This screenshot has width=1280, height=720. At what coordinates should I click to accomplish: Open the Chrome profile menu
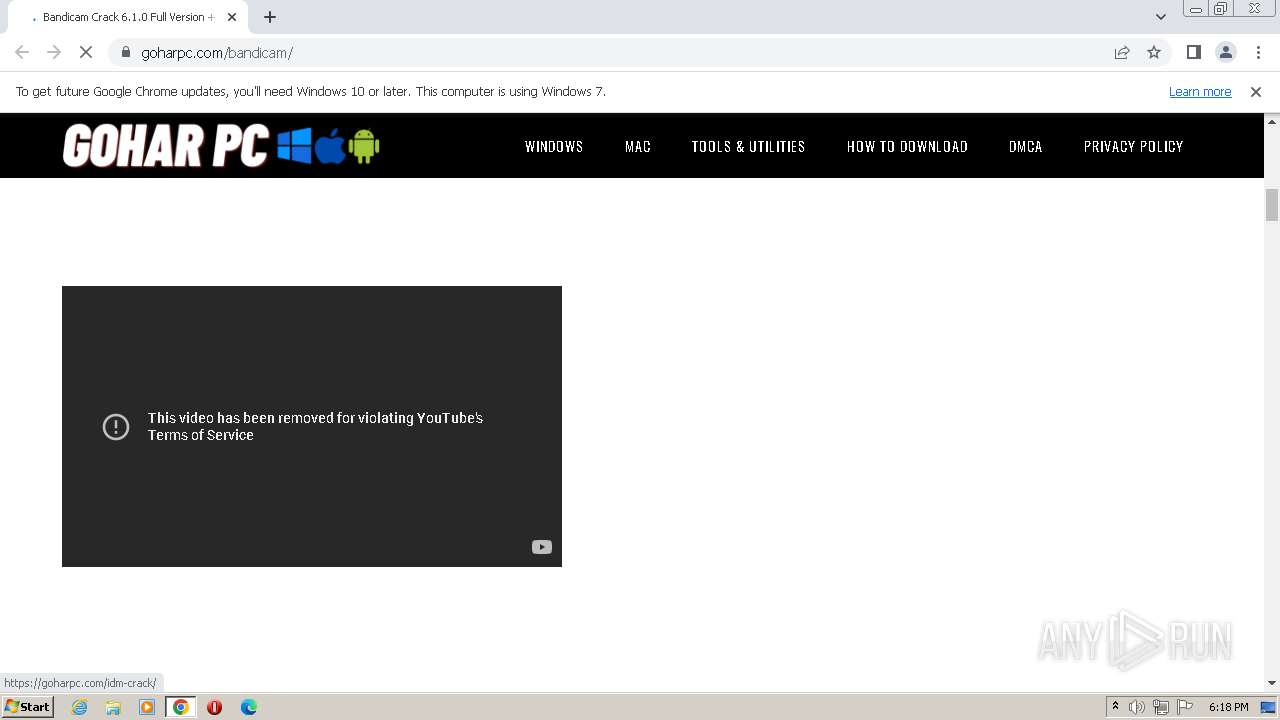pos(1226,52)
